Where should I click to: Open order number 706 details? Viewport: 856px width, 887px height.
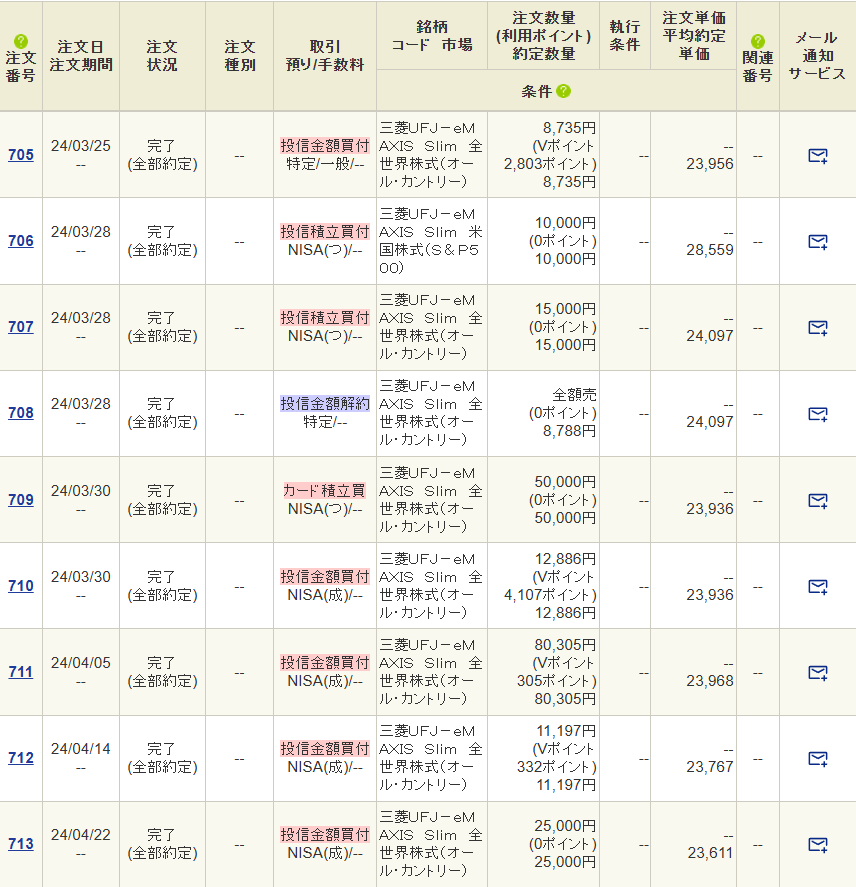[x=21, y=240]
